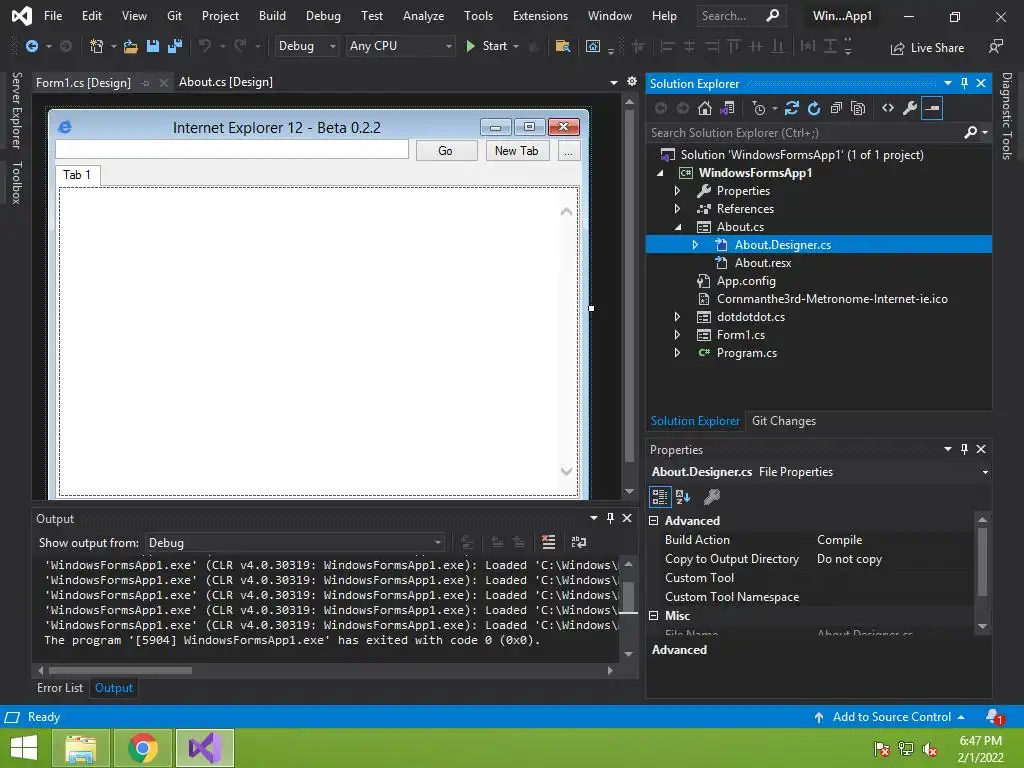
Task: Click the New Project toolbar icon
Action: click(x=96, y=46)
